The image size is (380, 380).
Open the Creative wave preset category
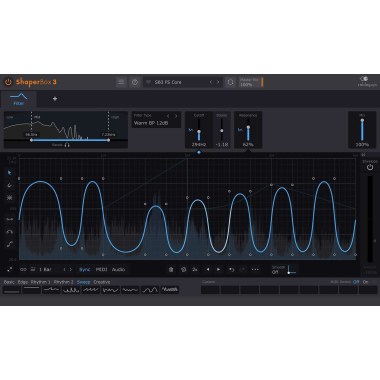pos(102,282)
